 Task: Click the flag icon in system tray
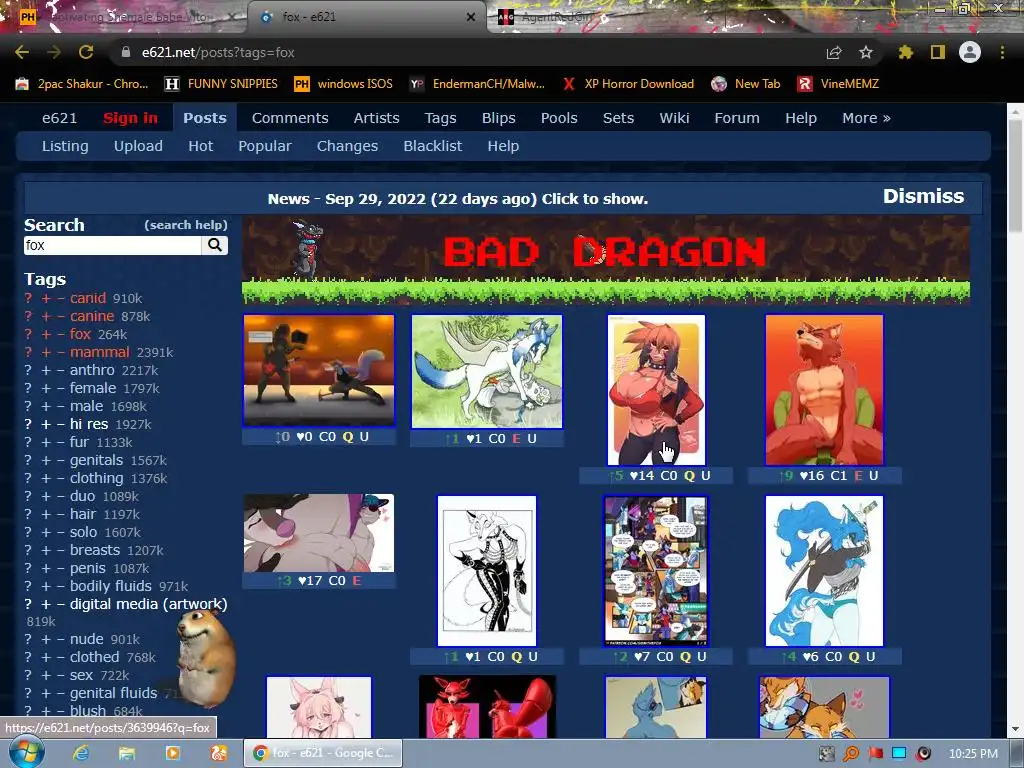[x=876, y=754]
